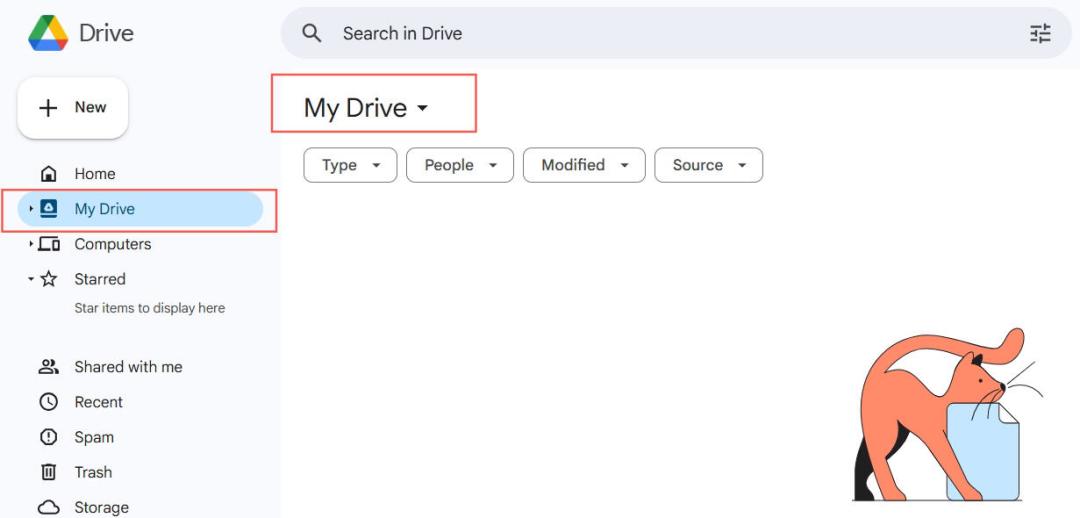Open Trash section label
The height and width of the screenshot is (518, 1080).
coord(93,472)
